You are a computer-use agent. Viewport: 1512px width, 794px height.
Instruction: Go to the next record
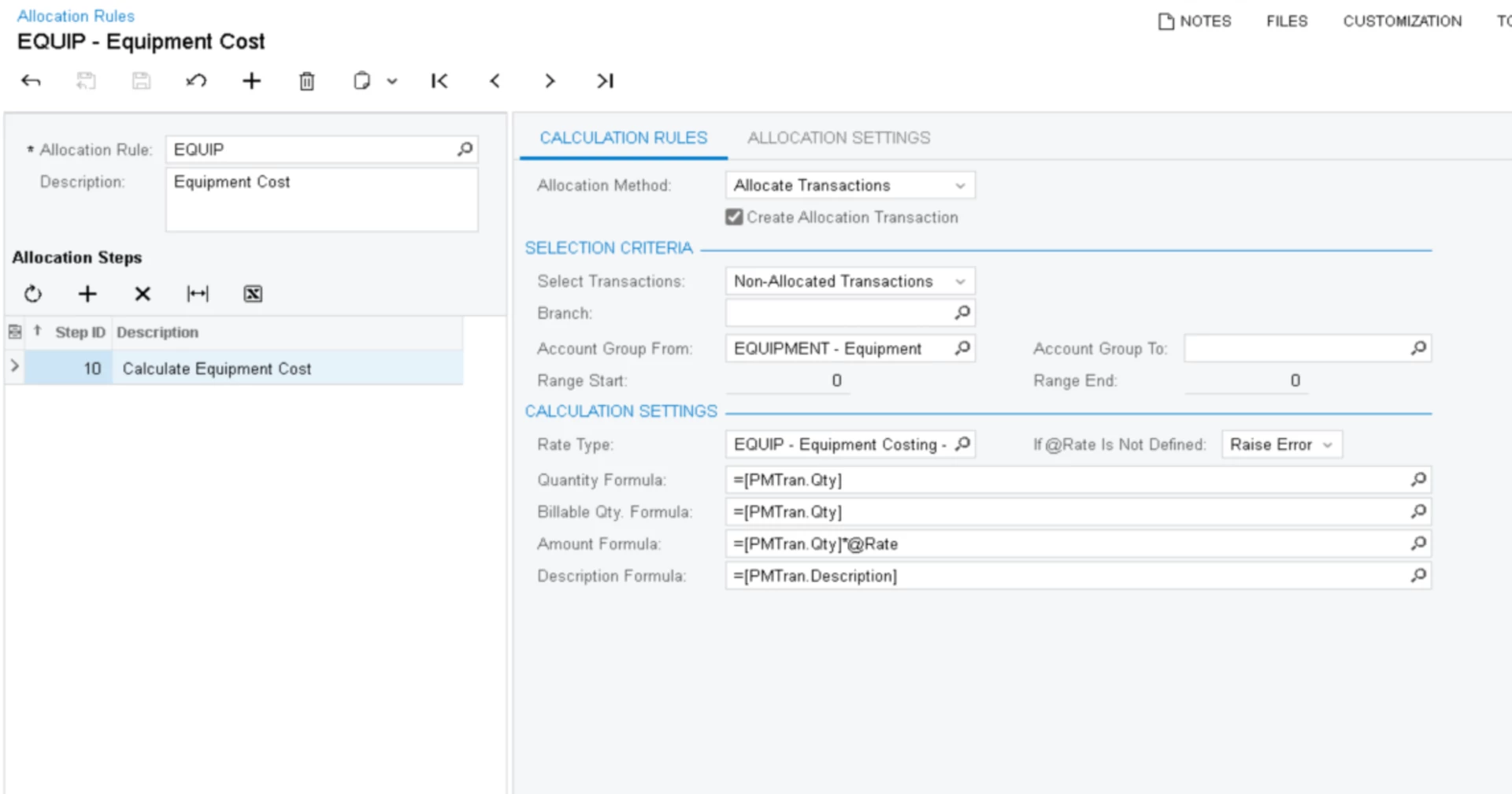tap(550, 80)
